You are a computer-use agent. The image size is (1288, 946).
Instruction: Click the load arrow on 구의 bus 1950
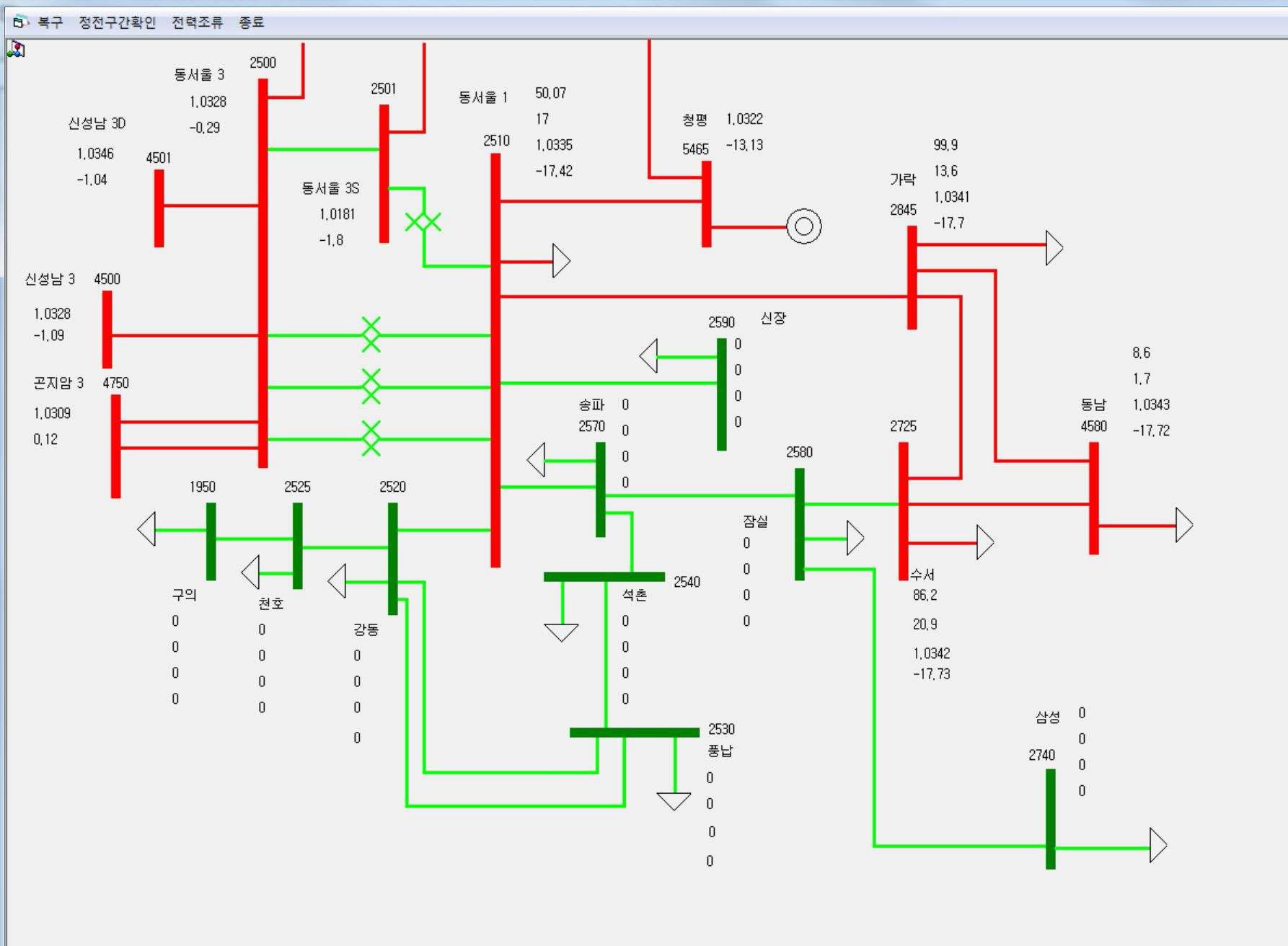tap(146, 529)
